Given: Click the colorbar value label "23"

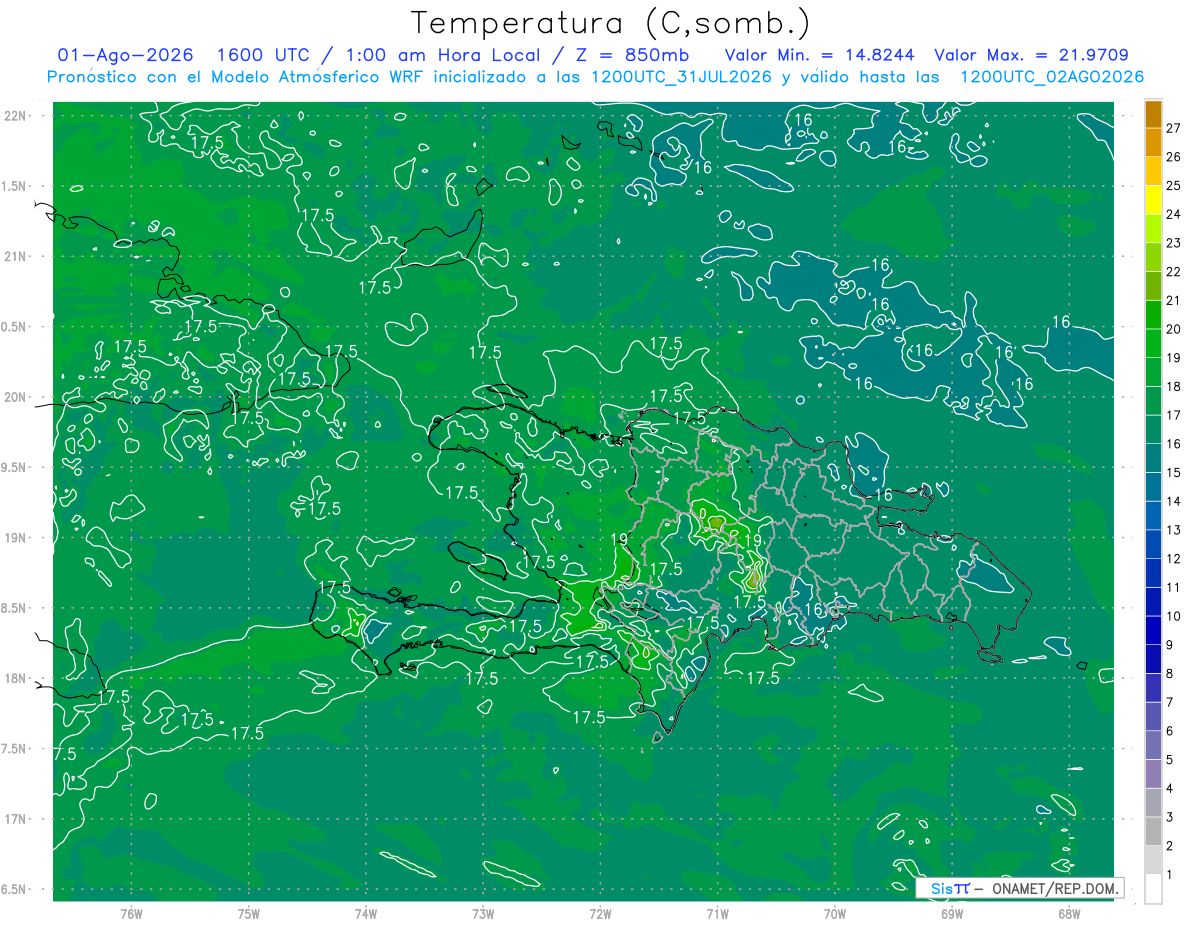Looking at the screenshot, I should pyautogui.click(x=1173, y=243).
